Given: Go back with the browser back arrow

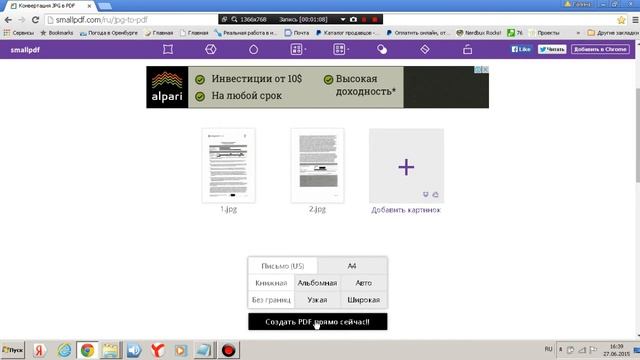Looking at the screenshot, I should [x=8, y=20].
